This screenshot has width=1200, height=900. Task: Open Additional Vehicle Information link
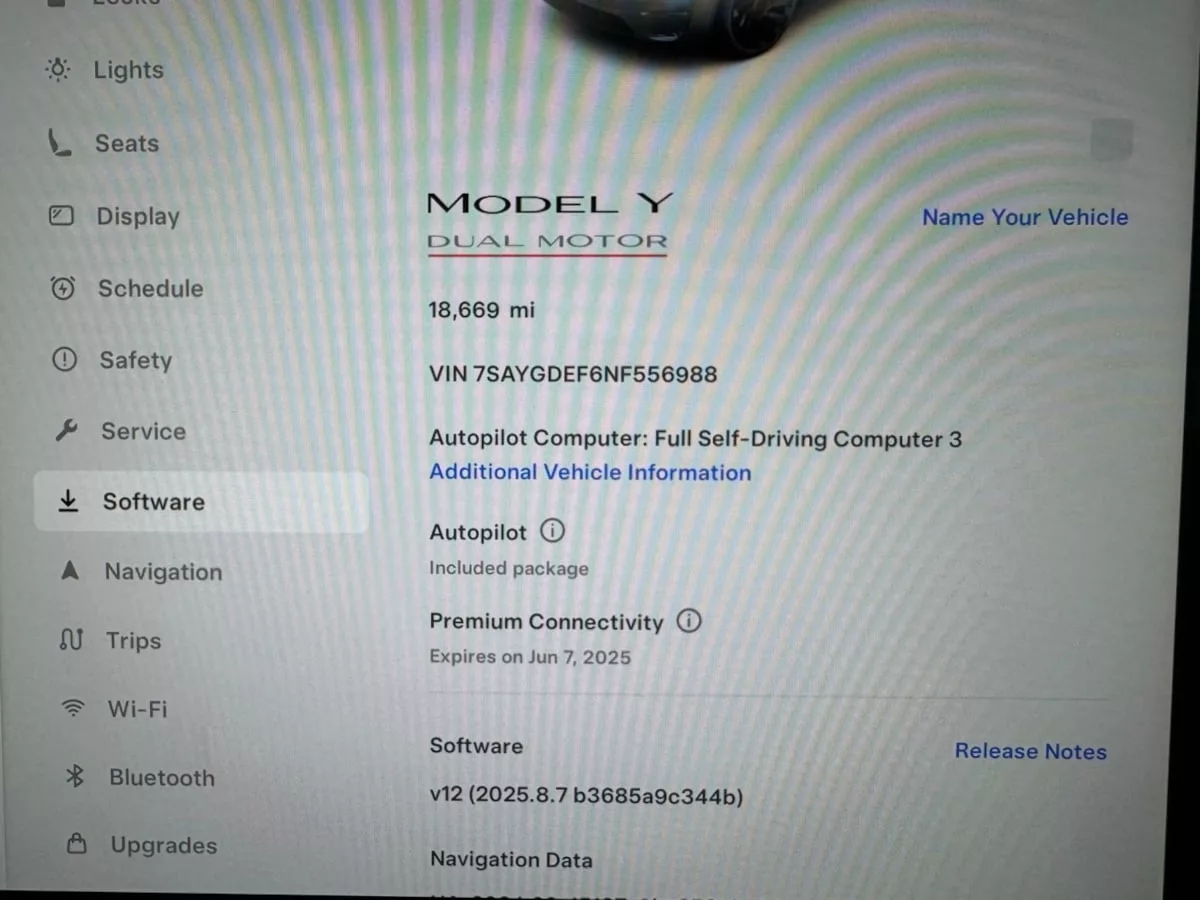590,472
